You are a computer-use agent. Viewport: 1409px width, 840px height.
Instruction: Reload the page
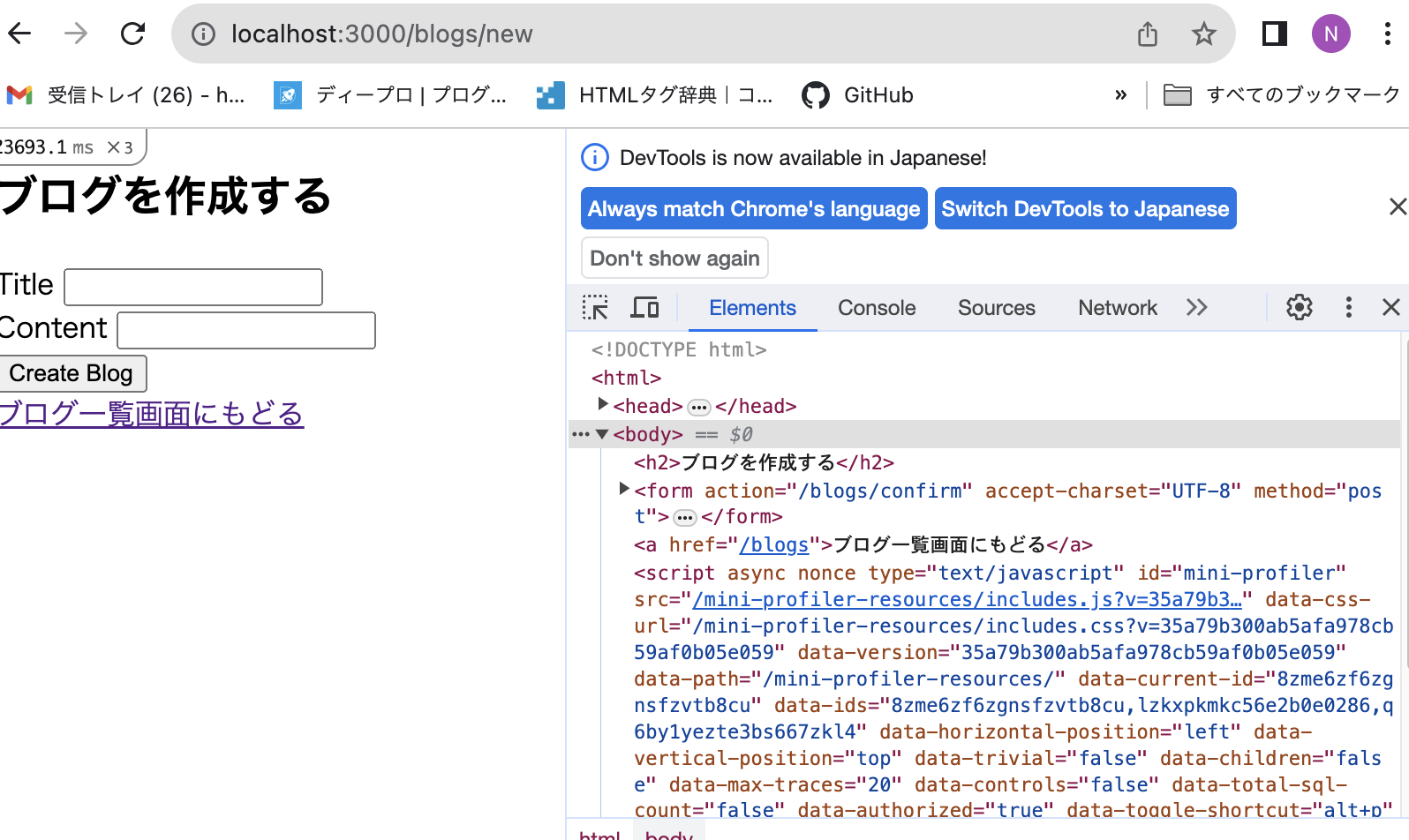tap(132, 34)
